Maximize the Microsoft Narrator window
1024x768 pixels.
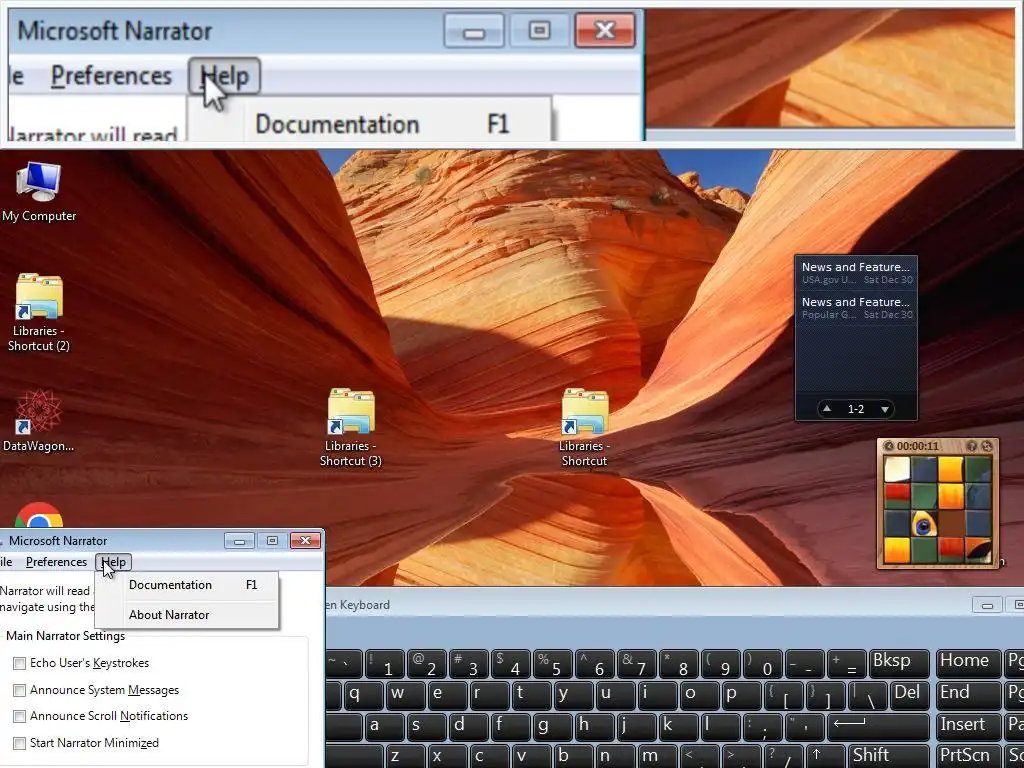tap(272, 541)
